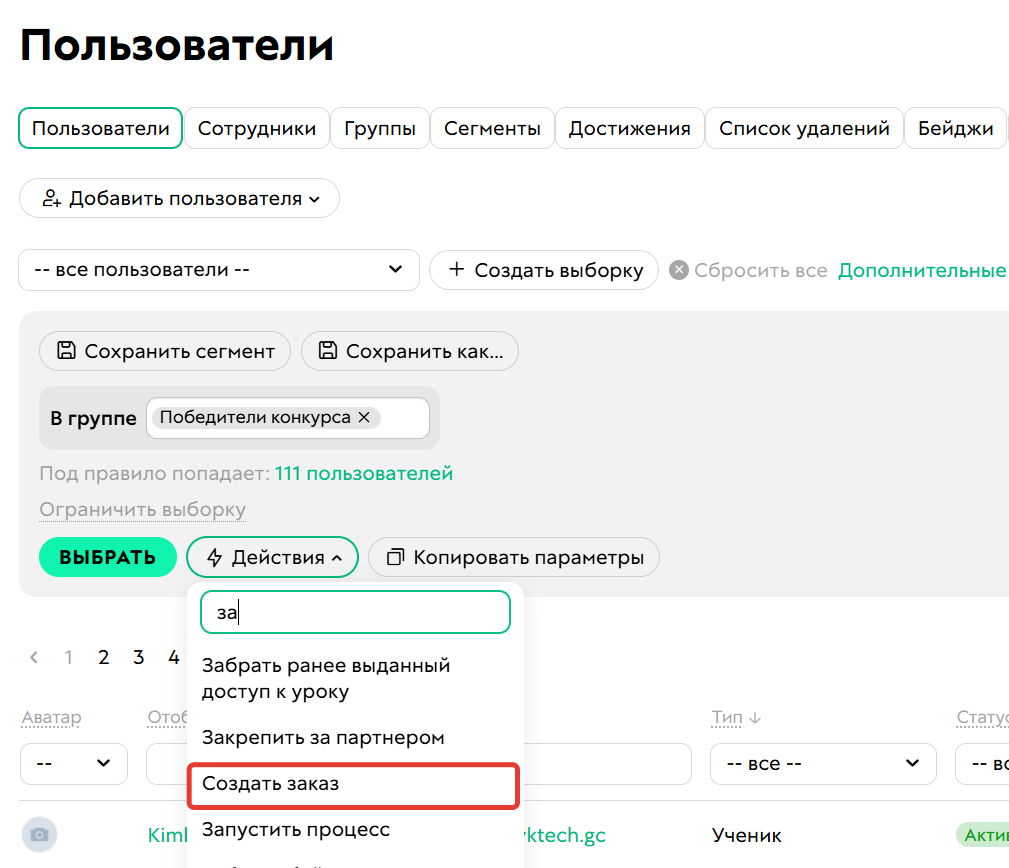This screenshot has height=868, width=1009.
Task: Click the camera placeholder icon in the Аватар column
Action: pyautogui.click(x=39, y=834)
